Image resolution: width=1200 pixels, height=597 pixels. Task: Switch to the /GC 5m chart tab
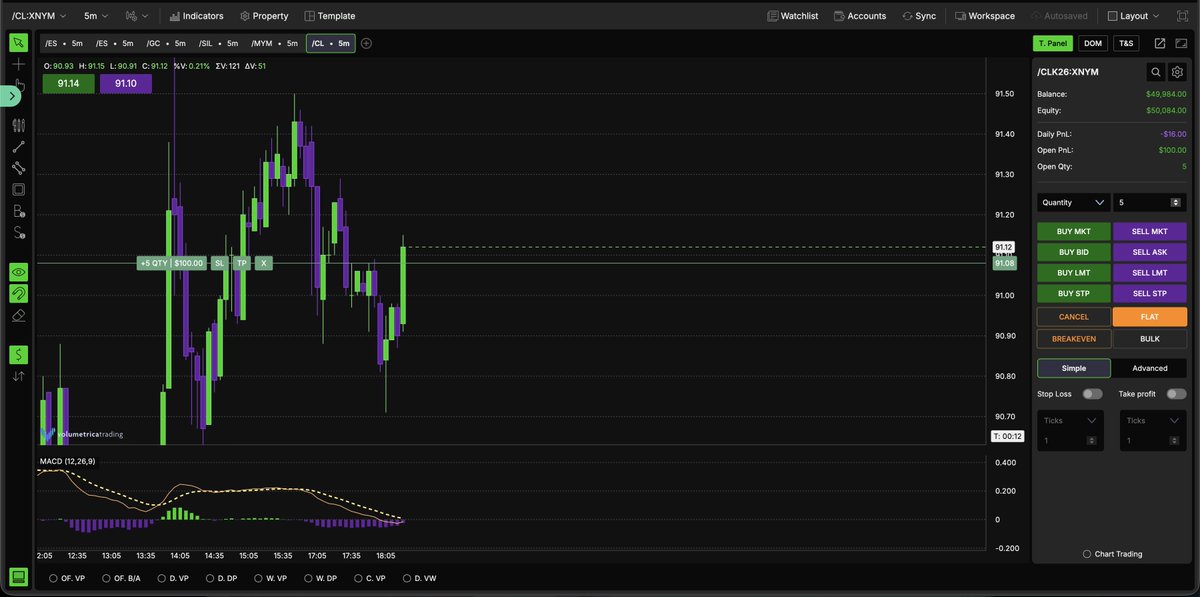click(166, 43)
